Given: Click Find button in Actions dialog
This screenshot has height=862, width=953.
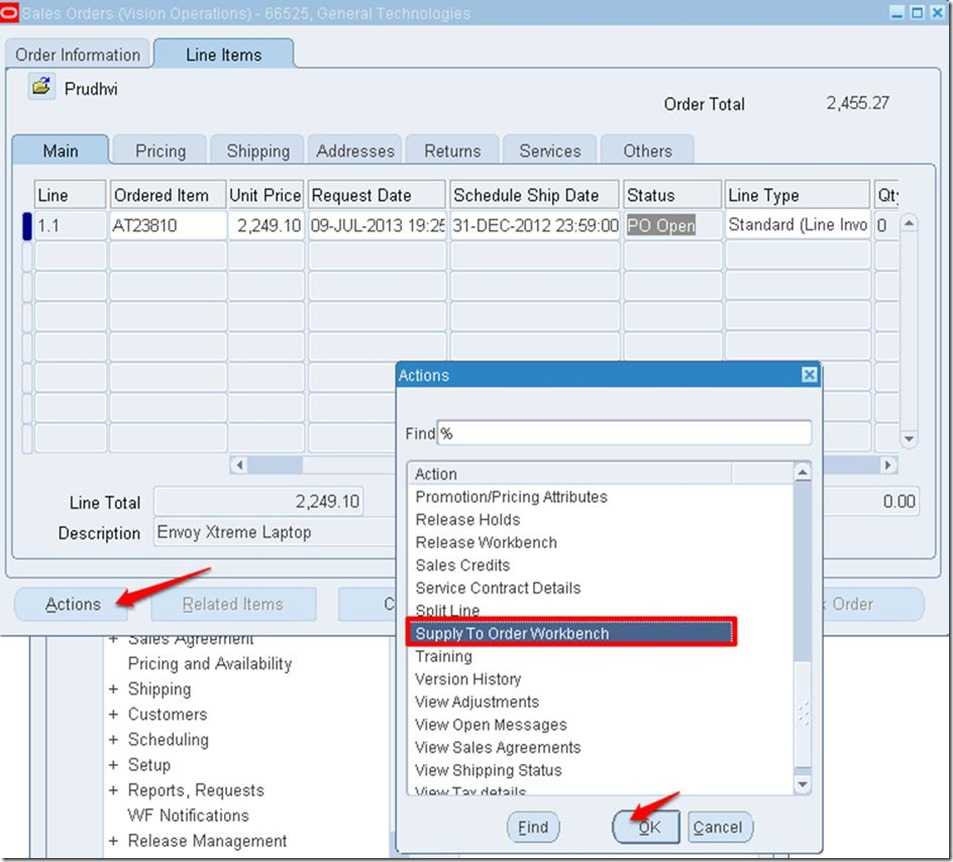Looking at the screenshot, I should click(x=533, y=827).
